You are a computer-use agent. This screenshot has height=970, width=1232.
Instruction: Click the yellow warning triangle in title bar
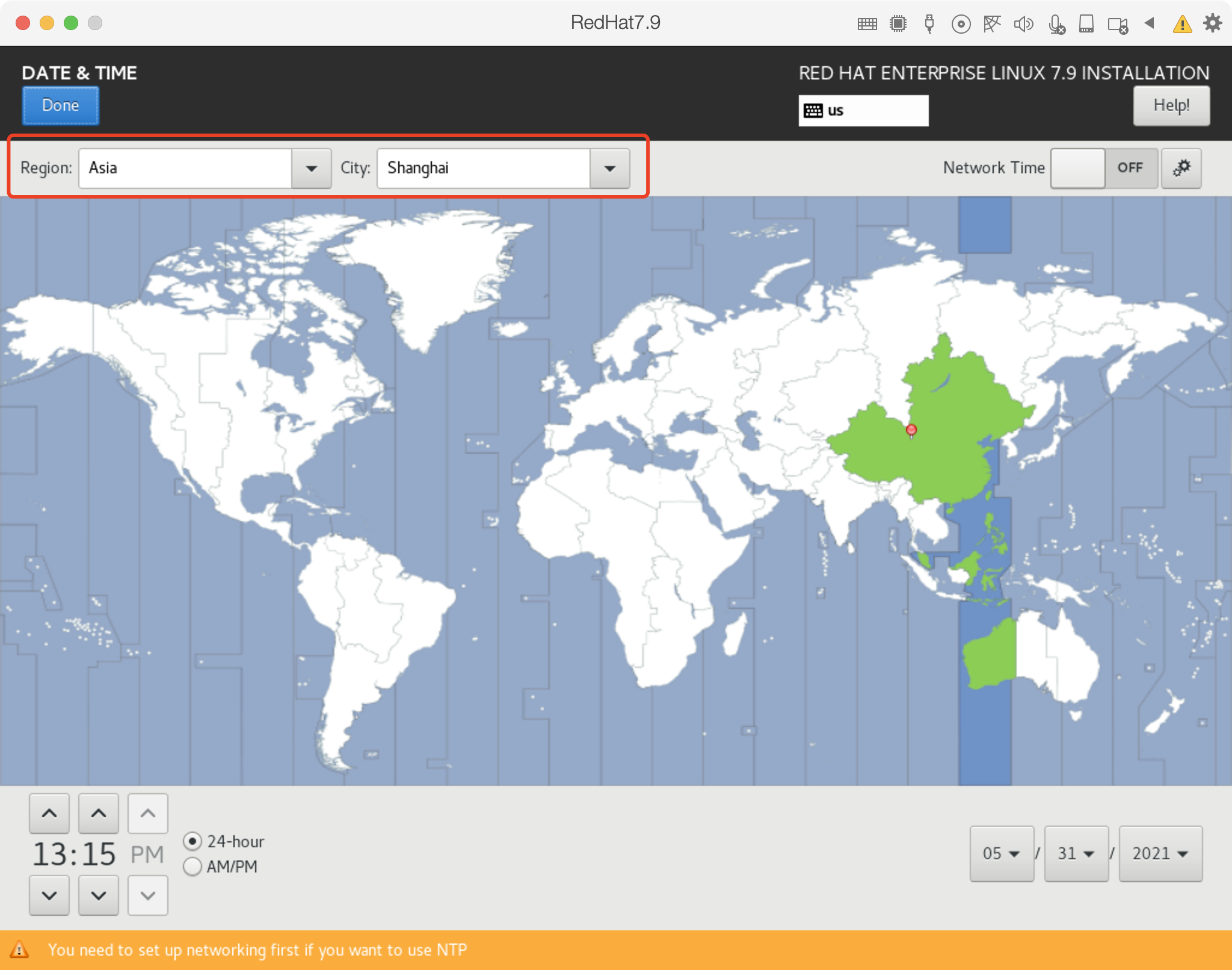1182,24
